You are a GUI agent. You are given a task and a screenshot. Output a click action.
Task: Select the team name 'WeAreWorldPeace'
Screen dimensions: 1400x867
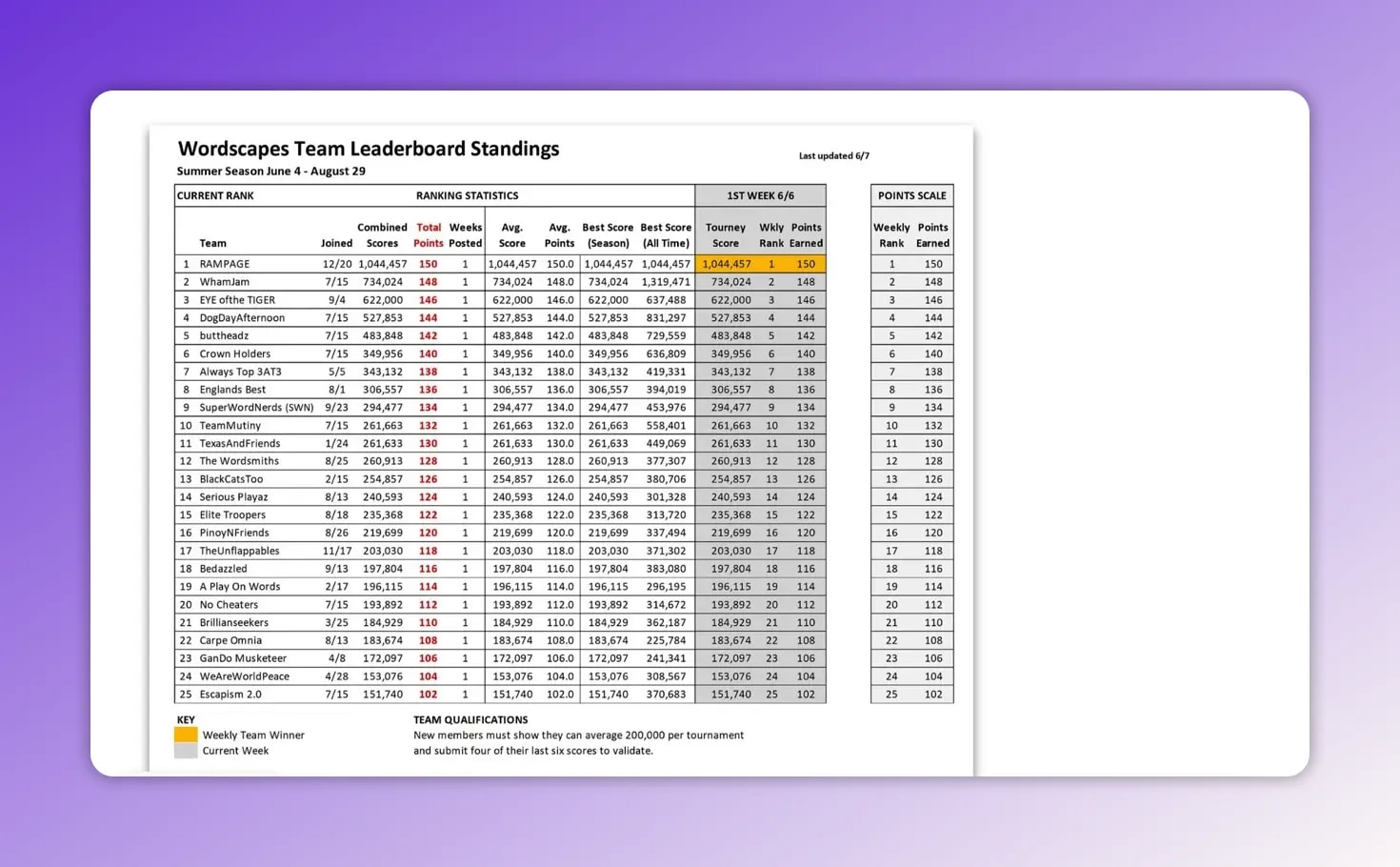tap(245, 676)
